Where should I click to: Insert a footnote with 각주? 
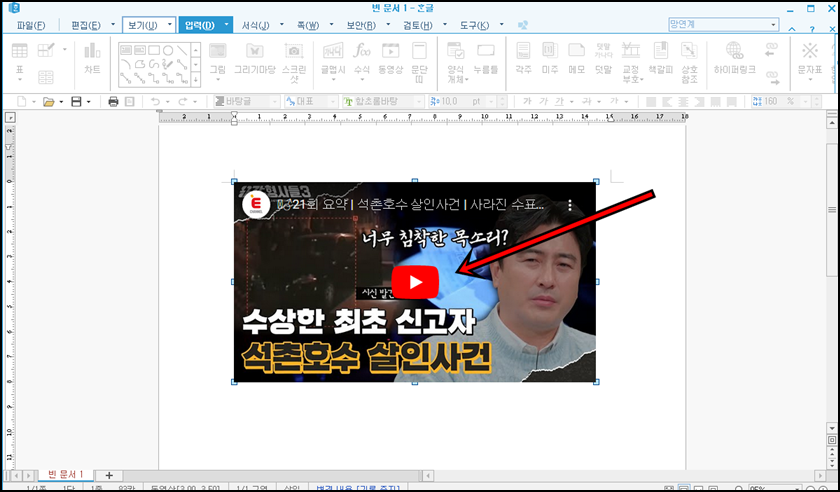coord(523,58)
